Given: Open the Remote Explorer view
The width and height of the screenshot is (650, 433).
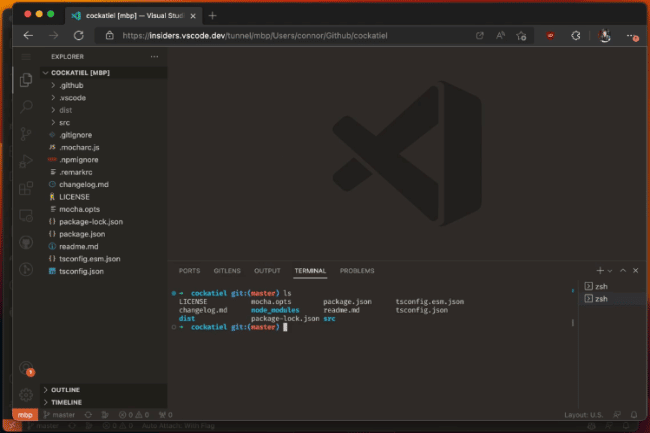Looking at the screenshot, I should pos(26,215).
